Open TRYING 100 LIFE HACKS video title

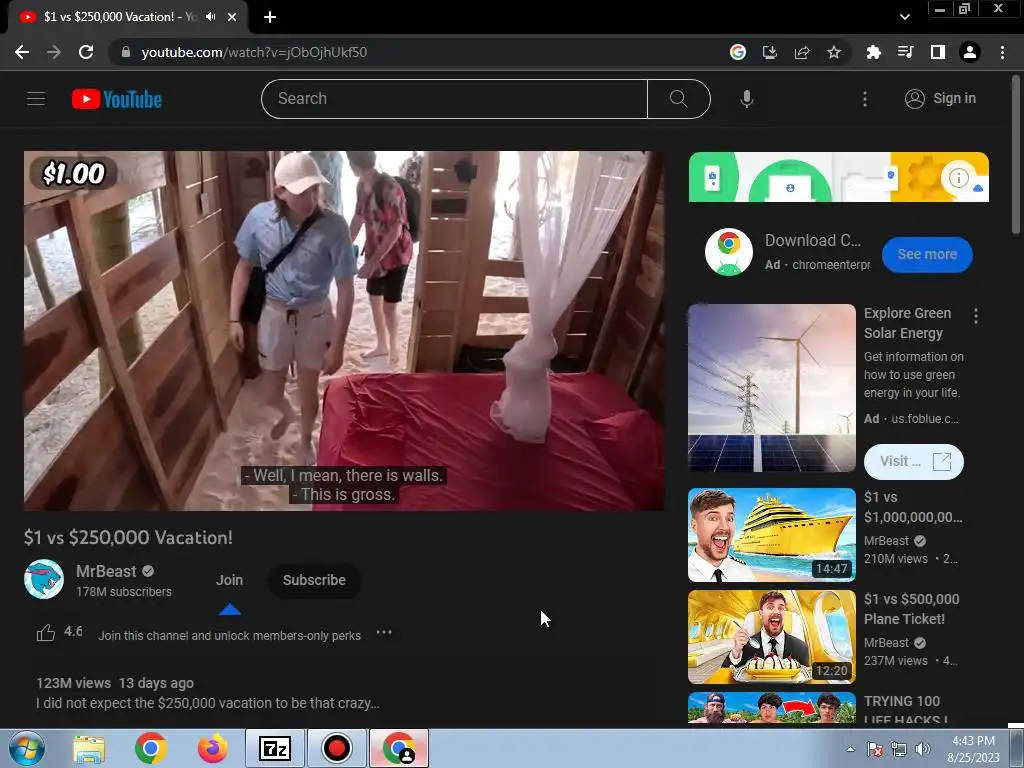tap(904, 711)
